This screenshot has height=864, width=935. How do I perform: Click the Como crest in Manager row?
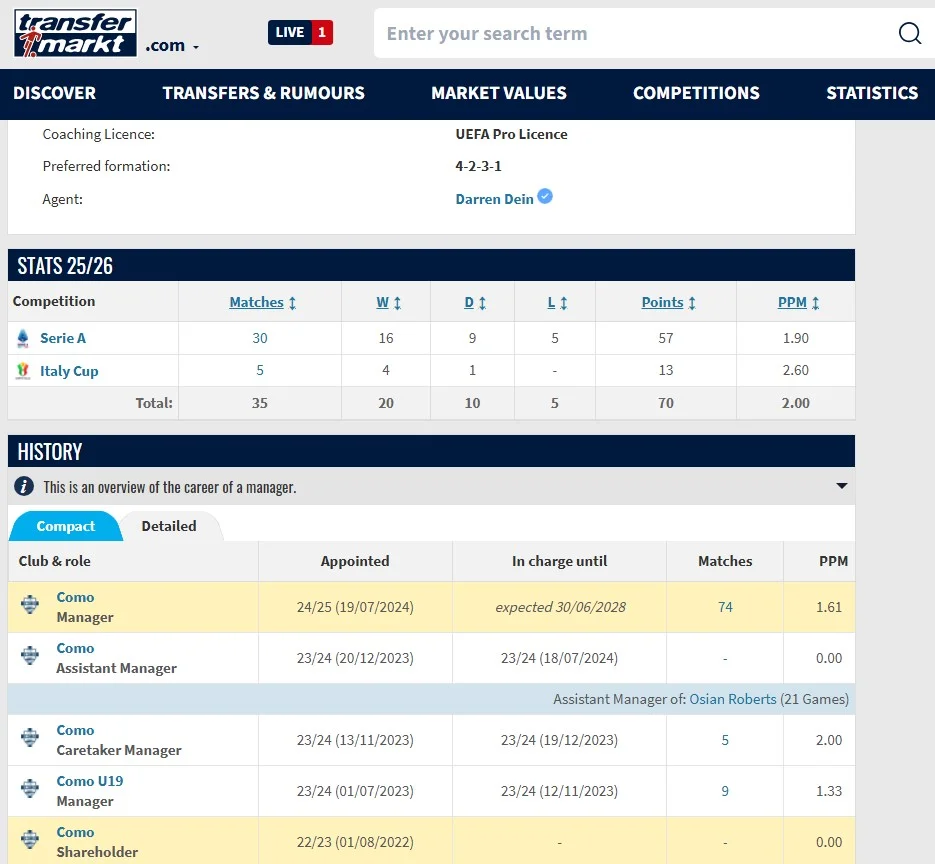point(31,607)
